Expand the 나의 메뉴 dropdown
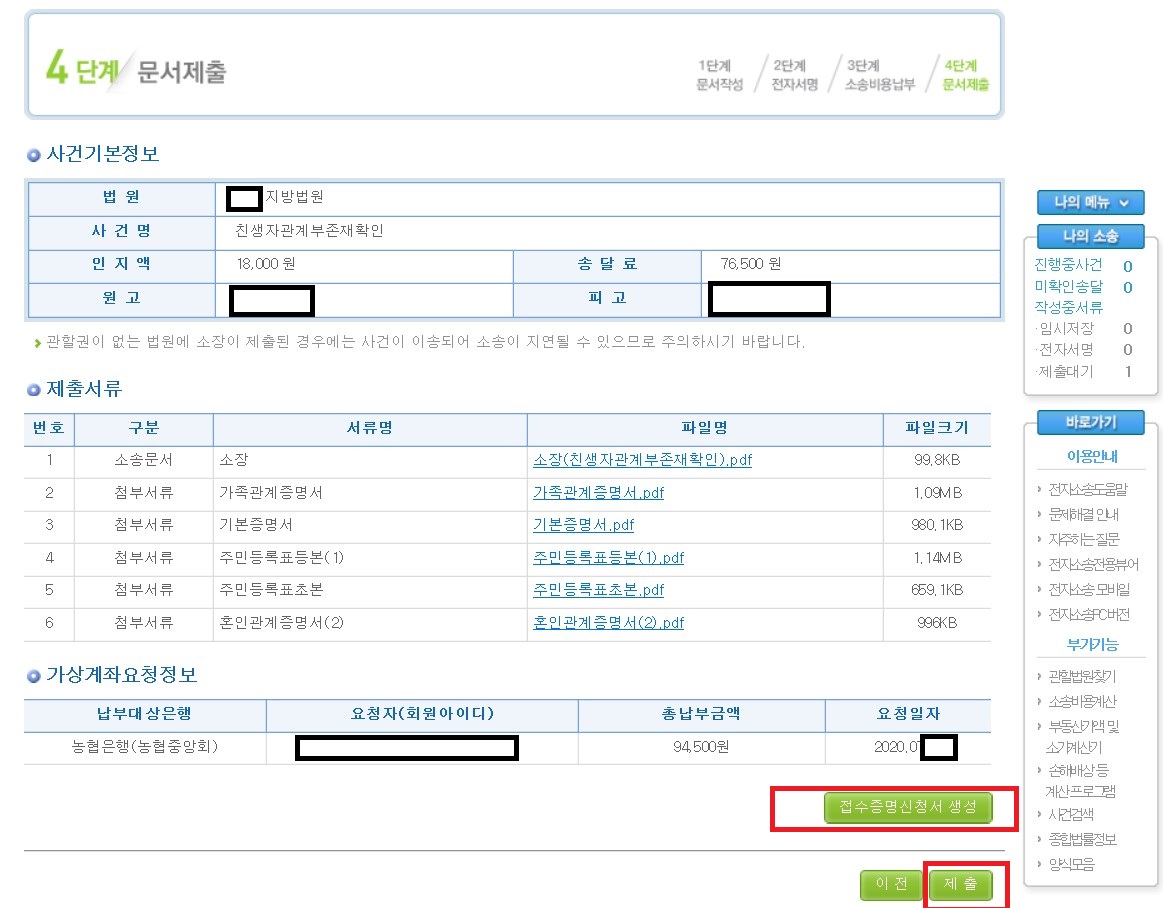 [x=1090, y=202]
